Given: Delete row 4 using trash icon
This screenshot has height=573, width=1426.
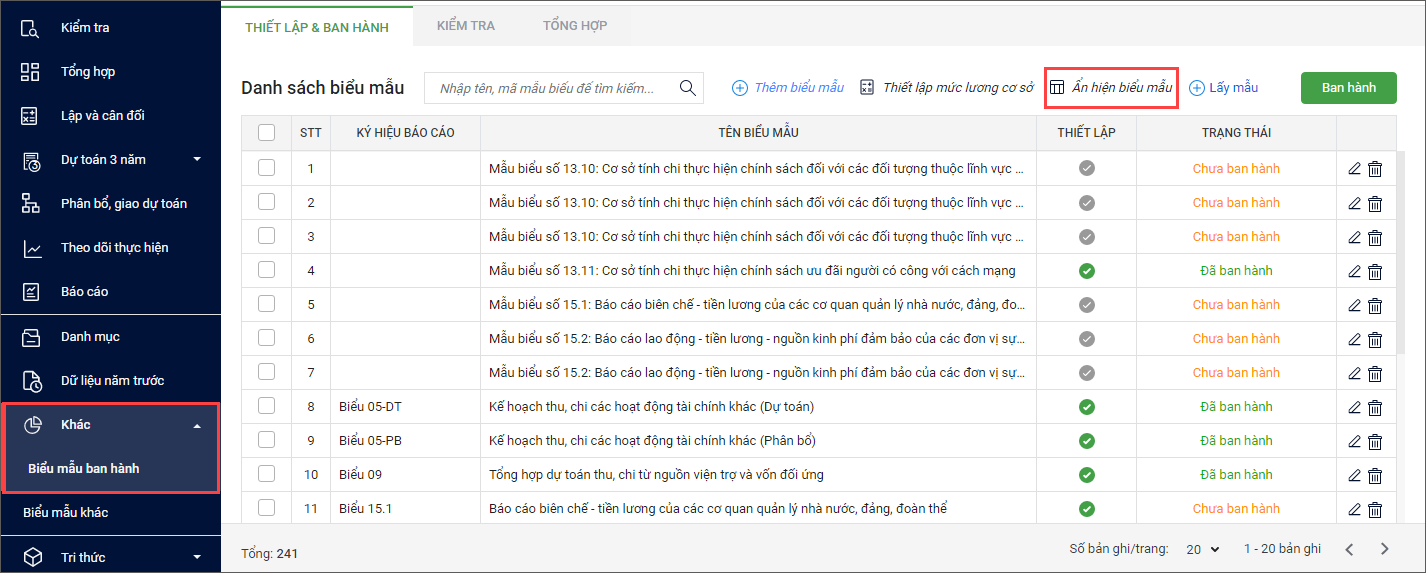Looking at the screenshot, I should [1375, 271].
